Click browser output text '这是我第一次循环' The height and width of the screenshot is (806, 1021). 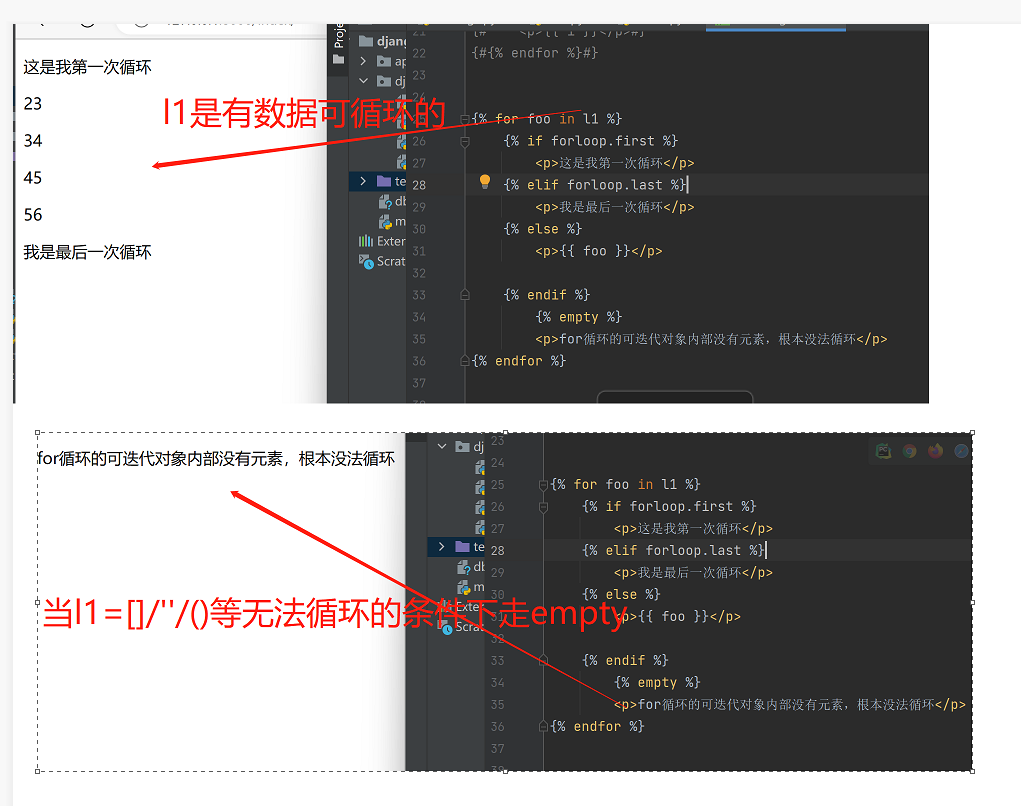tap(87, 67)
